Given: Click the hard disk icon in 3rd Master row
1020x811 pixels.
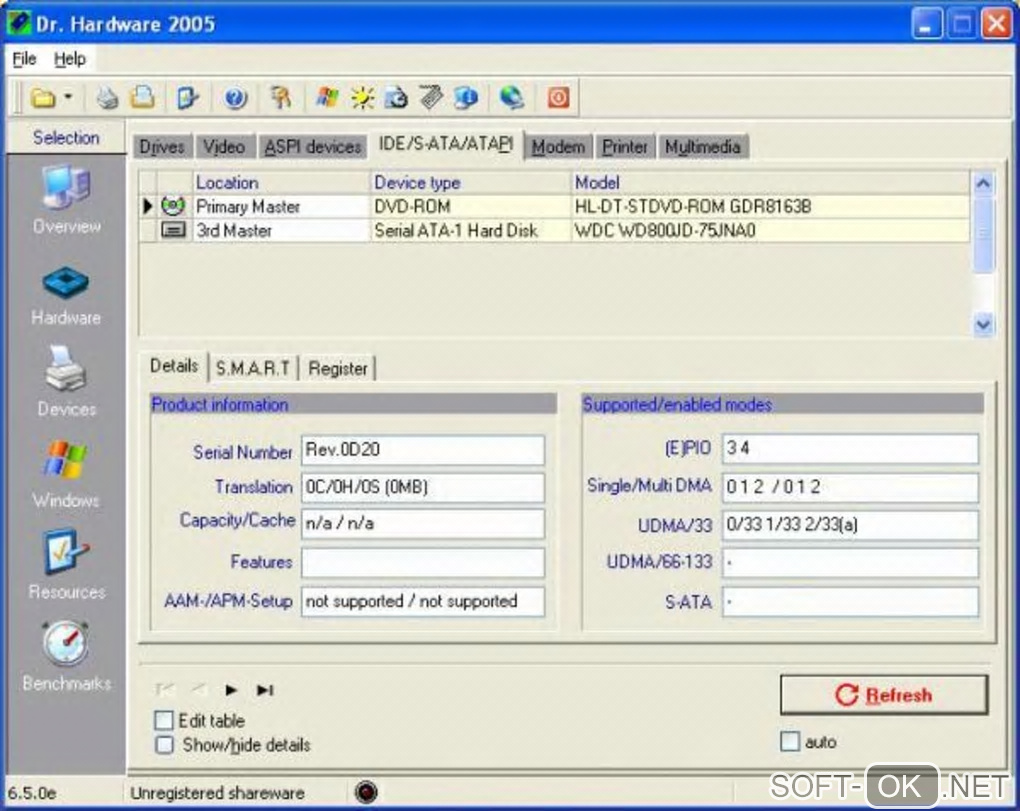Looking at the screenshot, I should (x=173, y=230).
